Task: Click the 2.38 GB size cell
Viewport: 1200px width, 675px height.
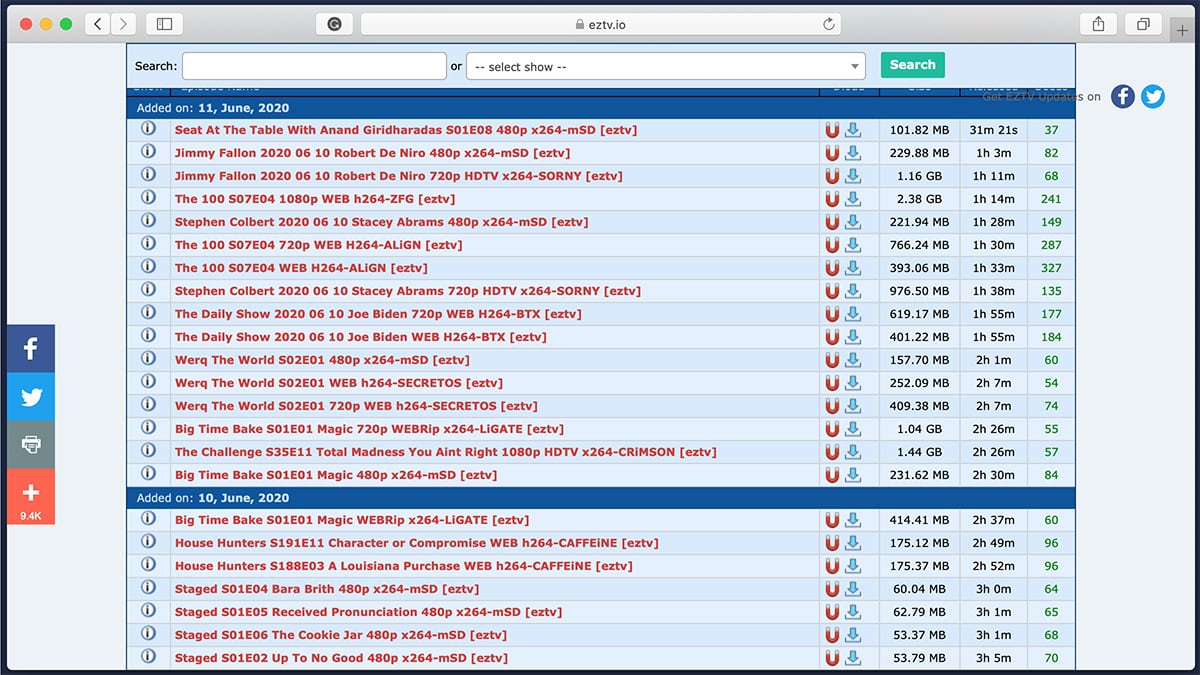Action: tap(919, 199)
